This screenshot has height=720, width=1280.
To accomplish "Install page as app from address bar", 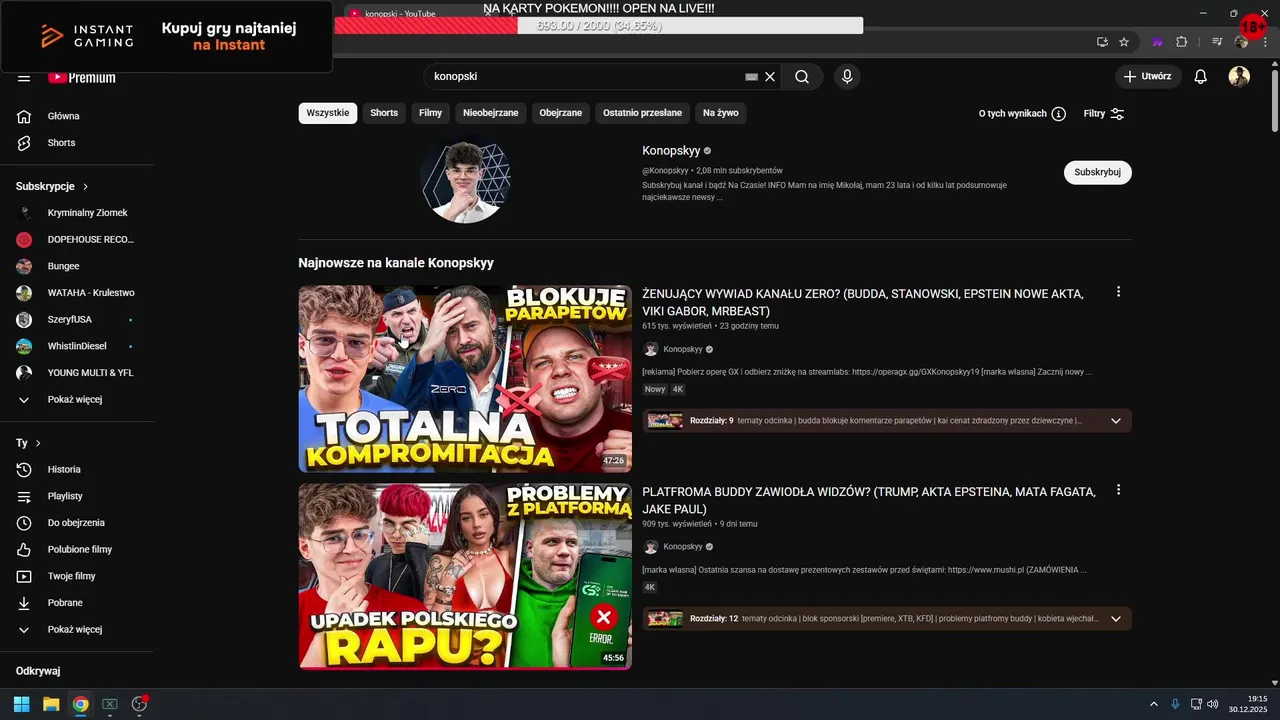I will [x=1102, y=42].
